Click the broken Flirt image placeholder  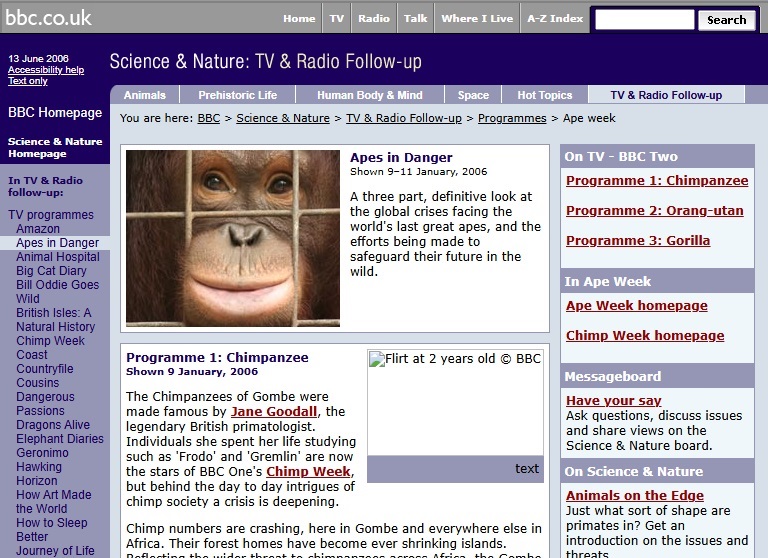click(x=455, y=403)
